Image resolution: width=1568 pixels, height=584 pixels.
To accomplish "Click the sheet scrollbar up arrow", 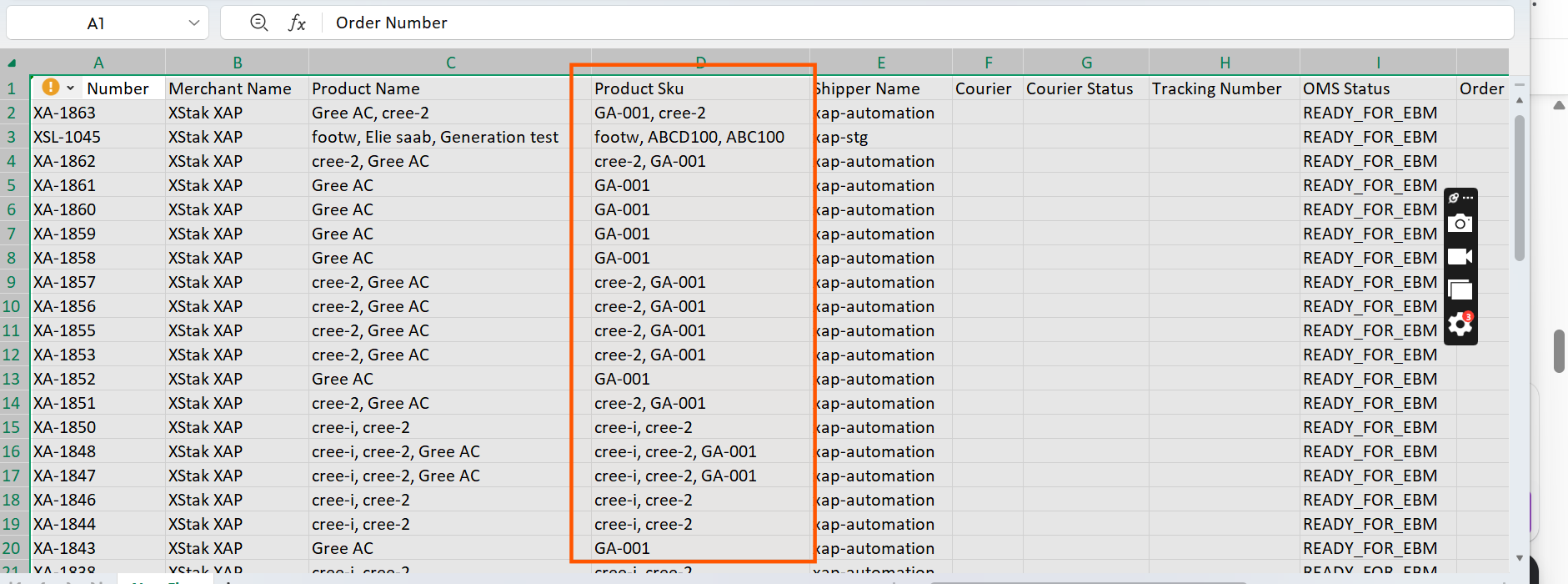I will (1519, 100).
